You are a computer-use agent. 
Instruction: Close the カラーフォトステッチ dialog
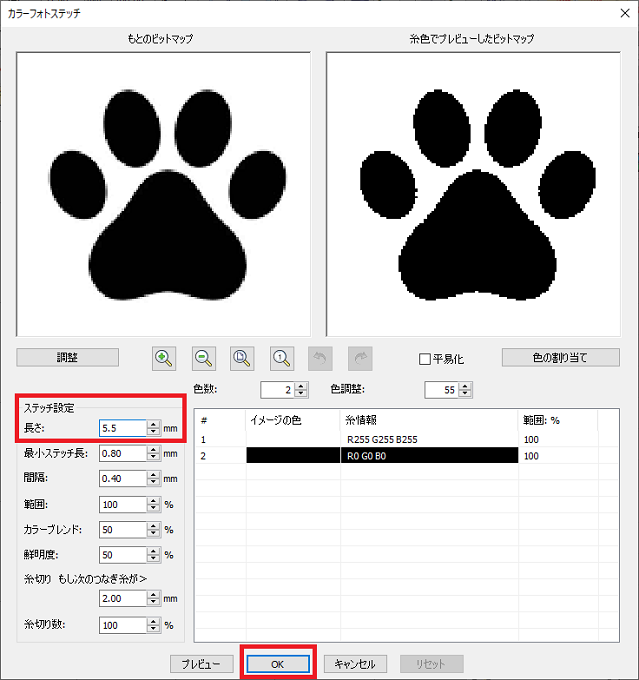click(625, 13)
